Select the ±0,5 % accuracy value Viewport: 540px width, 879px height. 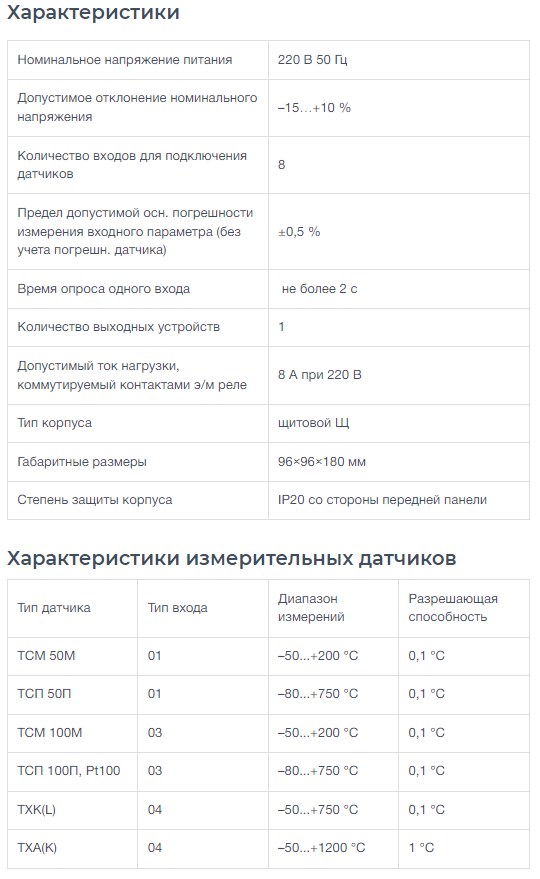299,232
